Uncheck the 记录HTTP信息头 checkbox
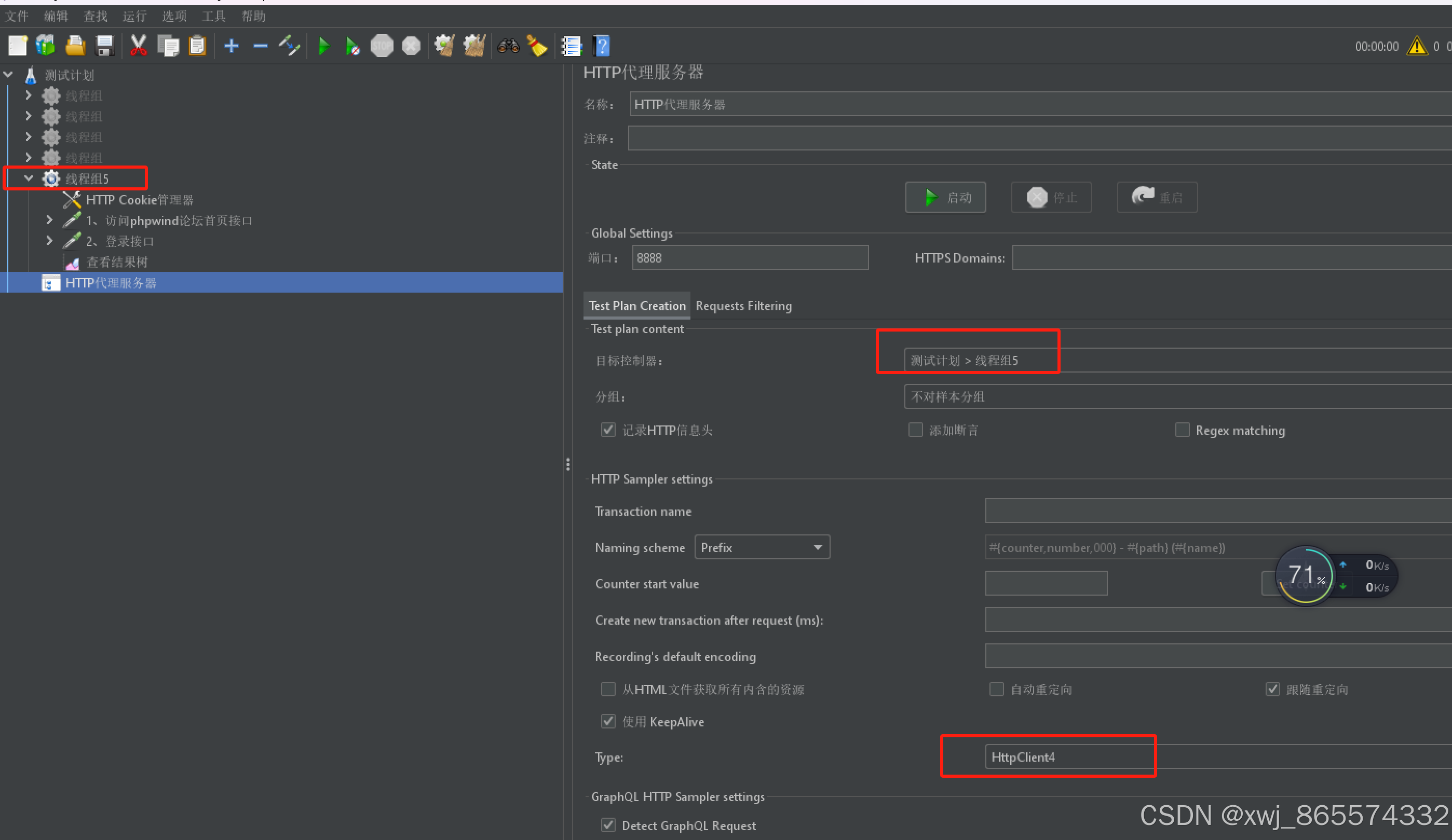Viewport: 1452px width, 840px height. 608,430
